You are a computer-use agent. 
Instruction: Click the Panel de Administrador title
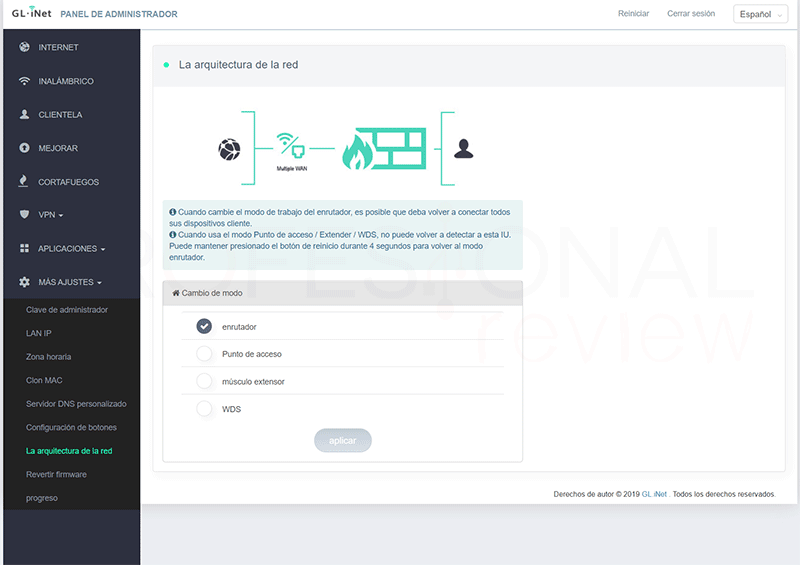[x=119, y=14]
